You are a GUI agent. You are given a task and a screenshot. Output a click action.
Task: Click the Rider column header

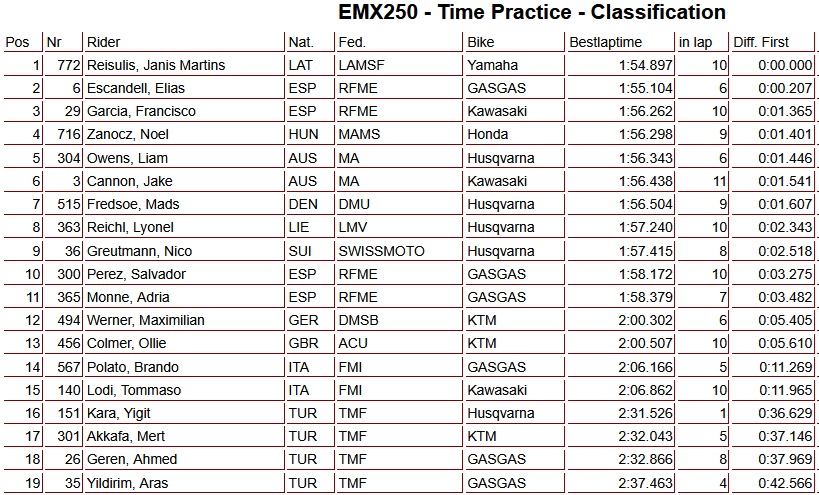point(104,43)
